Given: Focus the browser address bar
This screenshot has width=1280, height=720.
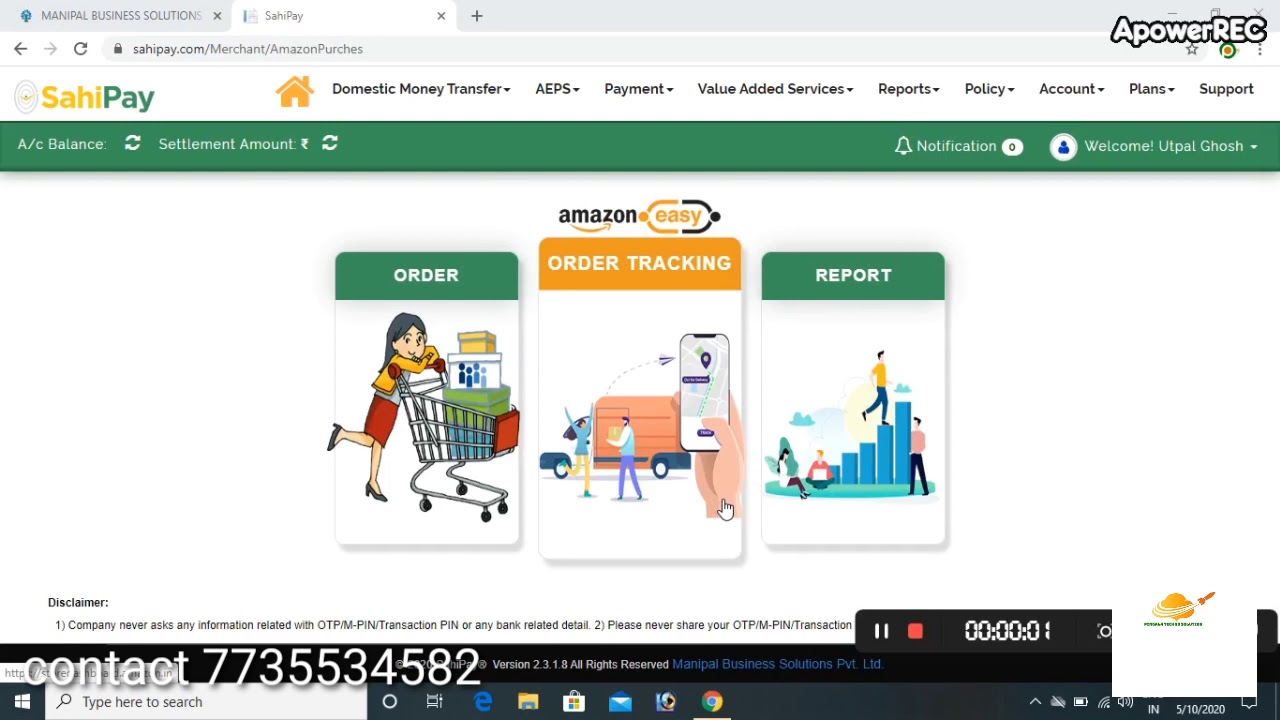Looking at the screenshot, I should [x=640, y=48].
